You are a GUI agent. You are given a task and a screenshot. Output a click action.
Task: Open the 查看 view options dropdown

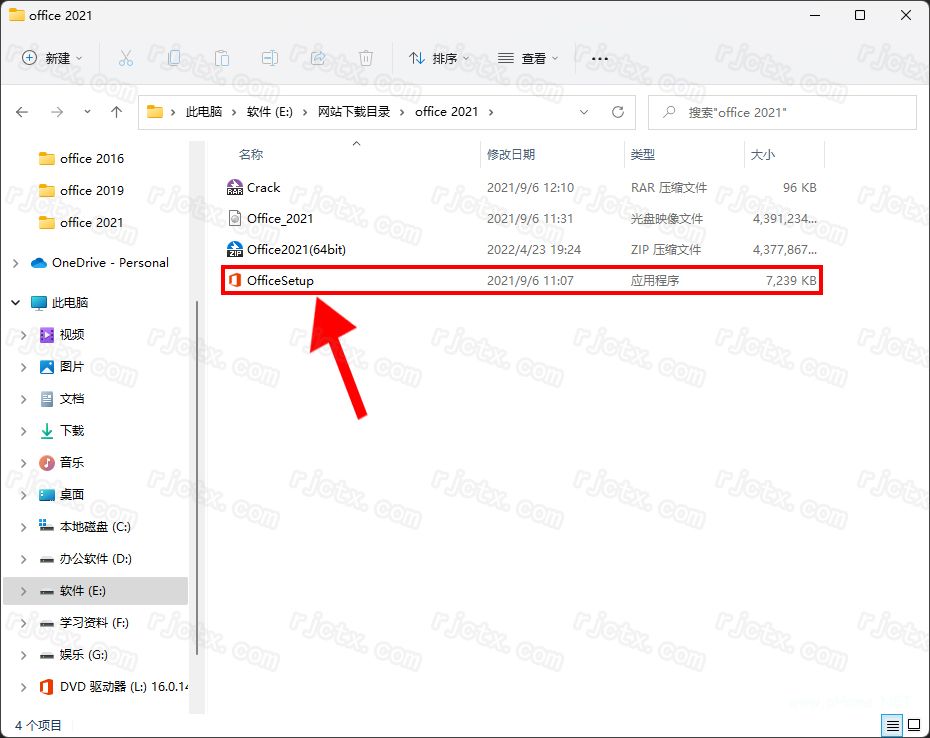(526, 59)
